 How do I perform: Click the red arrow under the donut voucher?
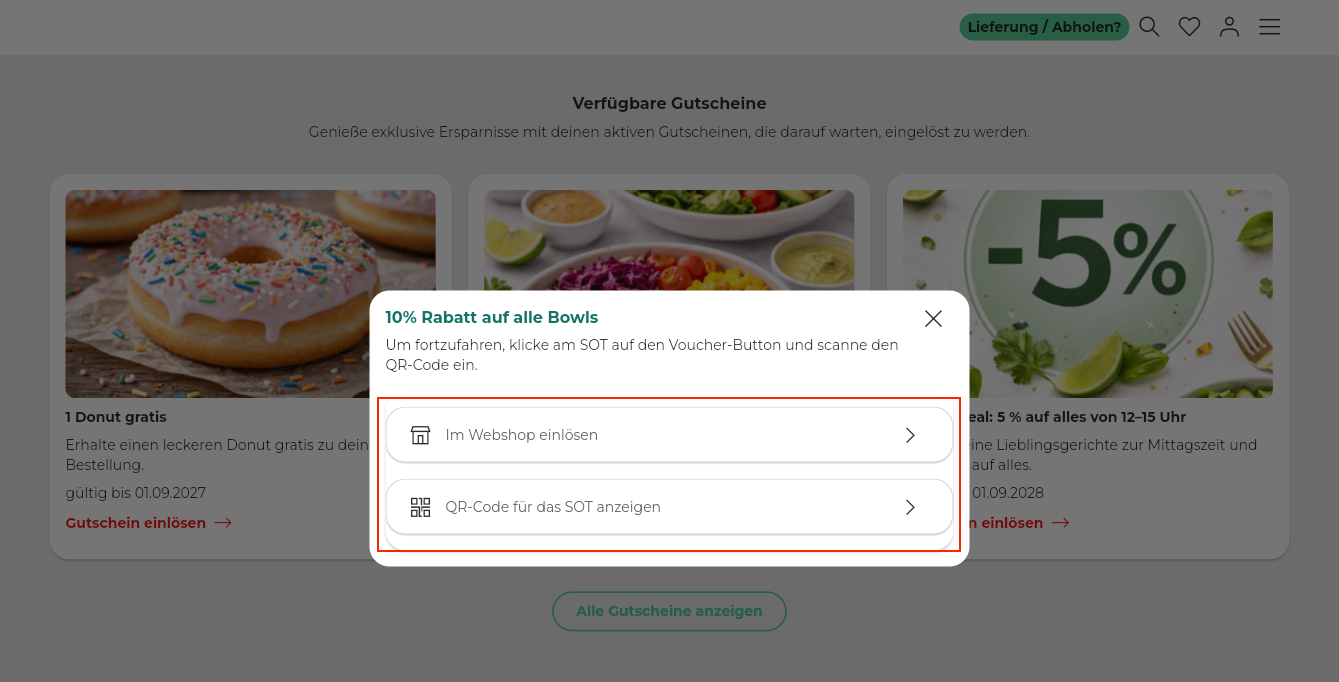(x=223, y=523)
